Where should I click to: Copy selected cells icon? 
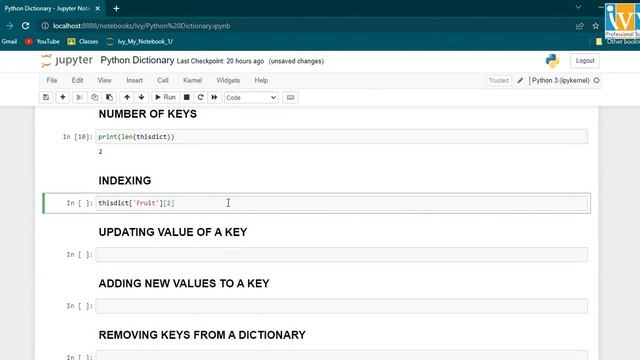pyautogui.click(x=95, y=98)
